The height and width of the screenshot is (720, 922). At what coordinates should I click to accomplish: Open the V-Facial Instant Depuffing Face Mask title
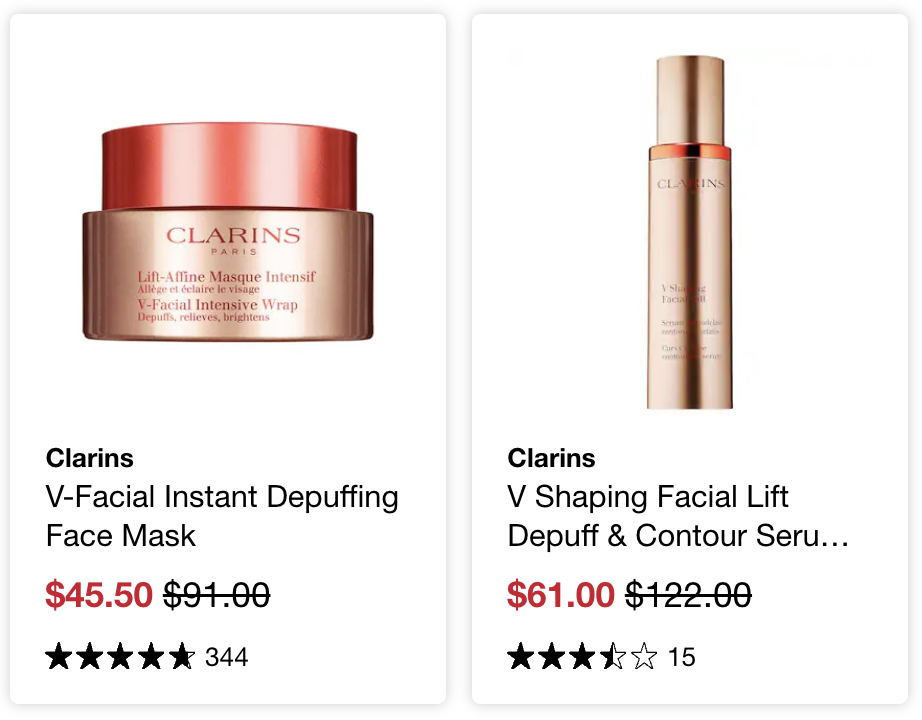(x=222, y=516)
